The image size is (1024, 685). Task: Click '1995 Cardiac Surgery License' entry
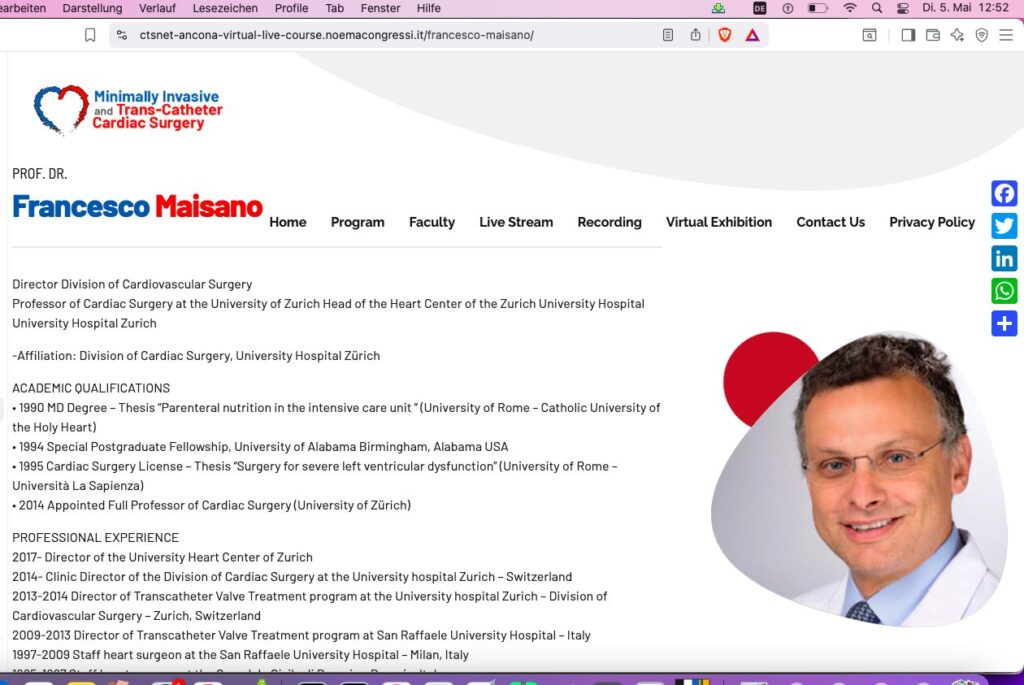[315, 476]
